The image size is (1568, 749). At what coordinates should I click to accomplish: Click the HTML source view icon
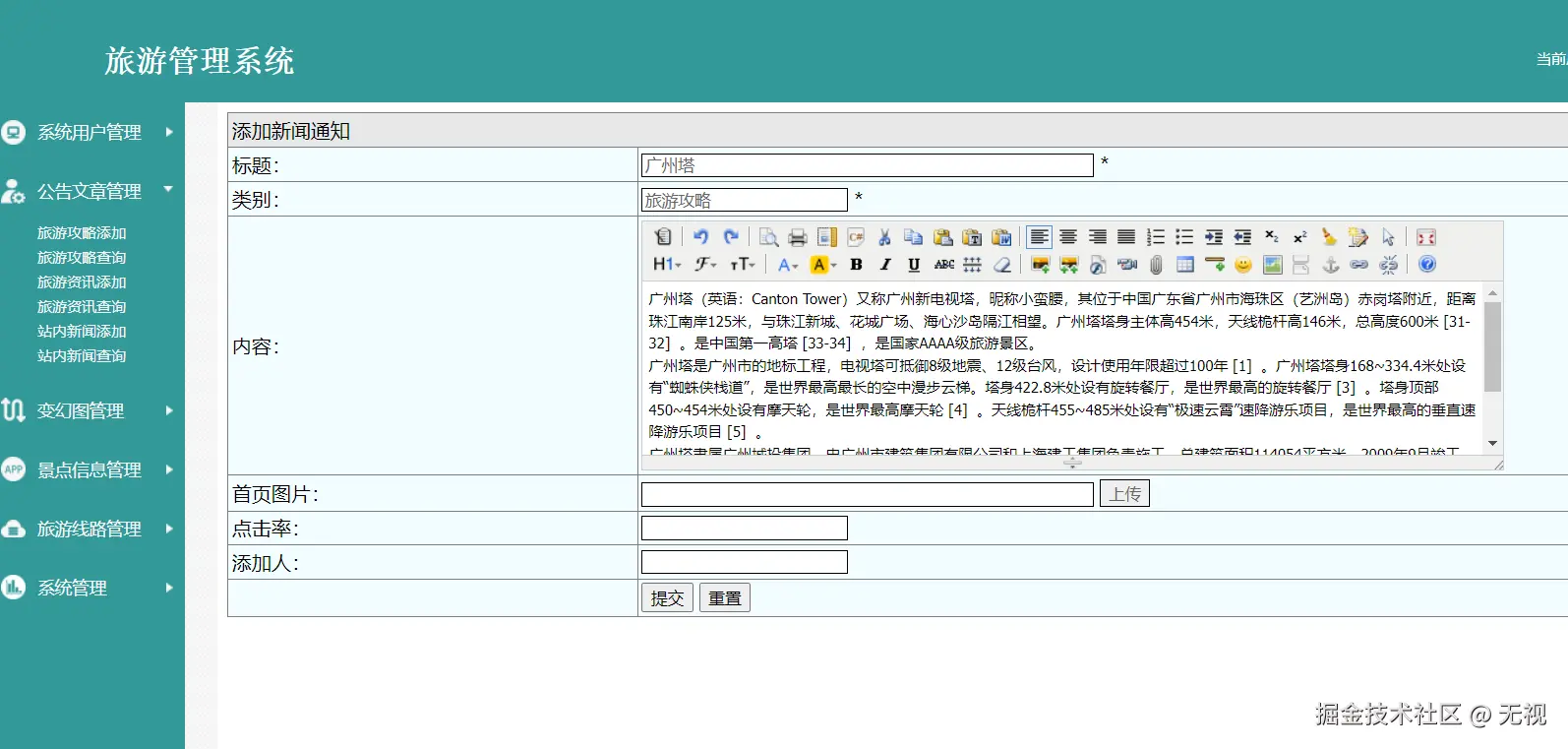click(663, 236)
